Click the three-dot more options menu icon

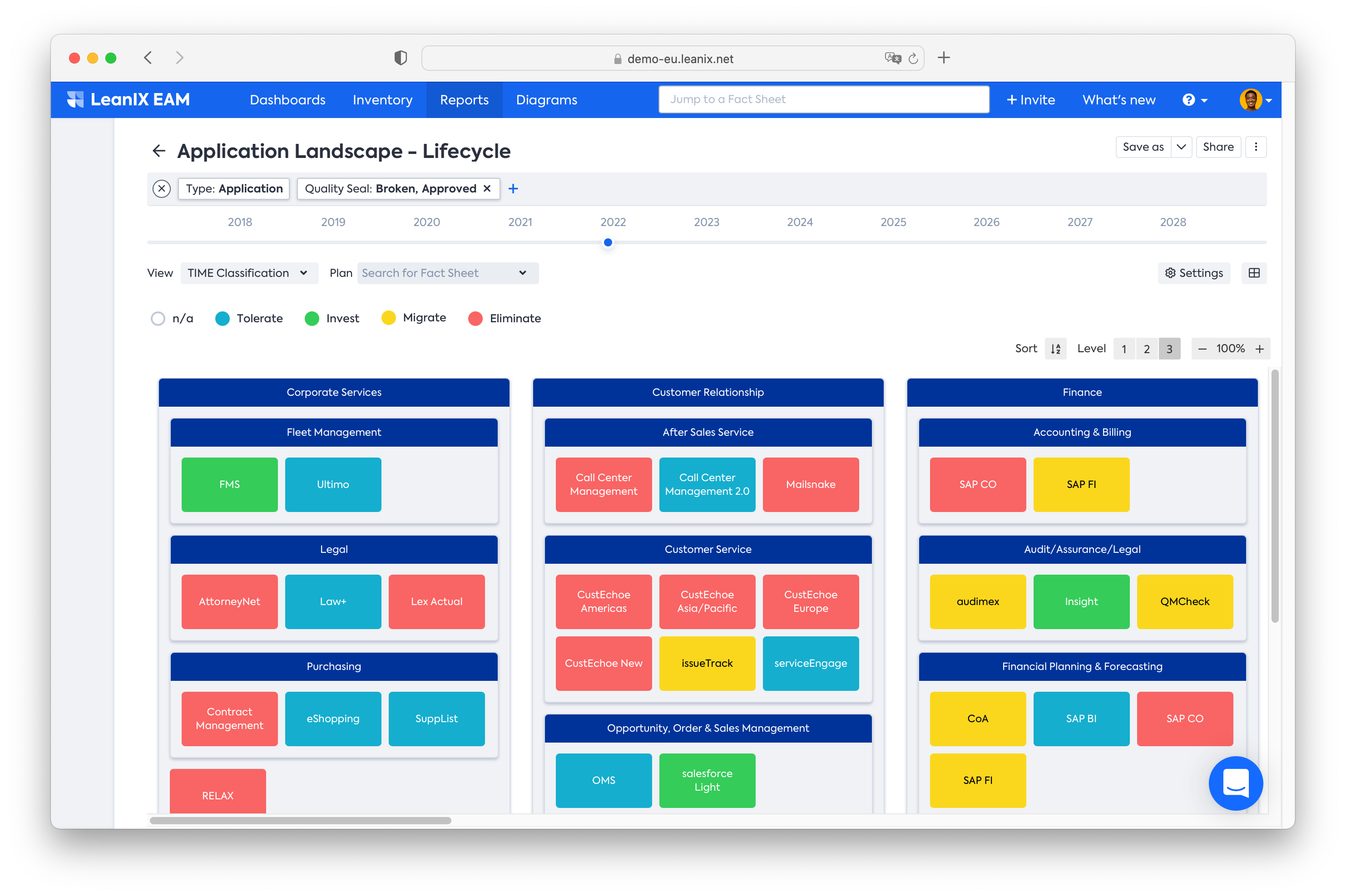pyautogui.click(x=1256, y=147)
